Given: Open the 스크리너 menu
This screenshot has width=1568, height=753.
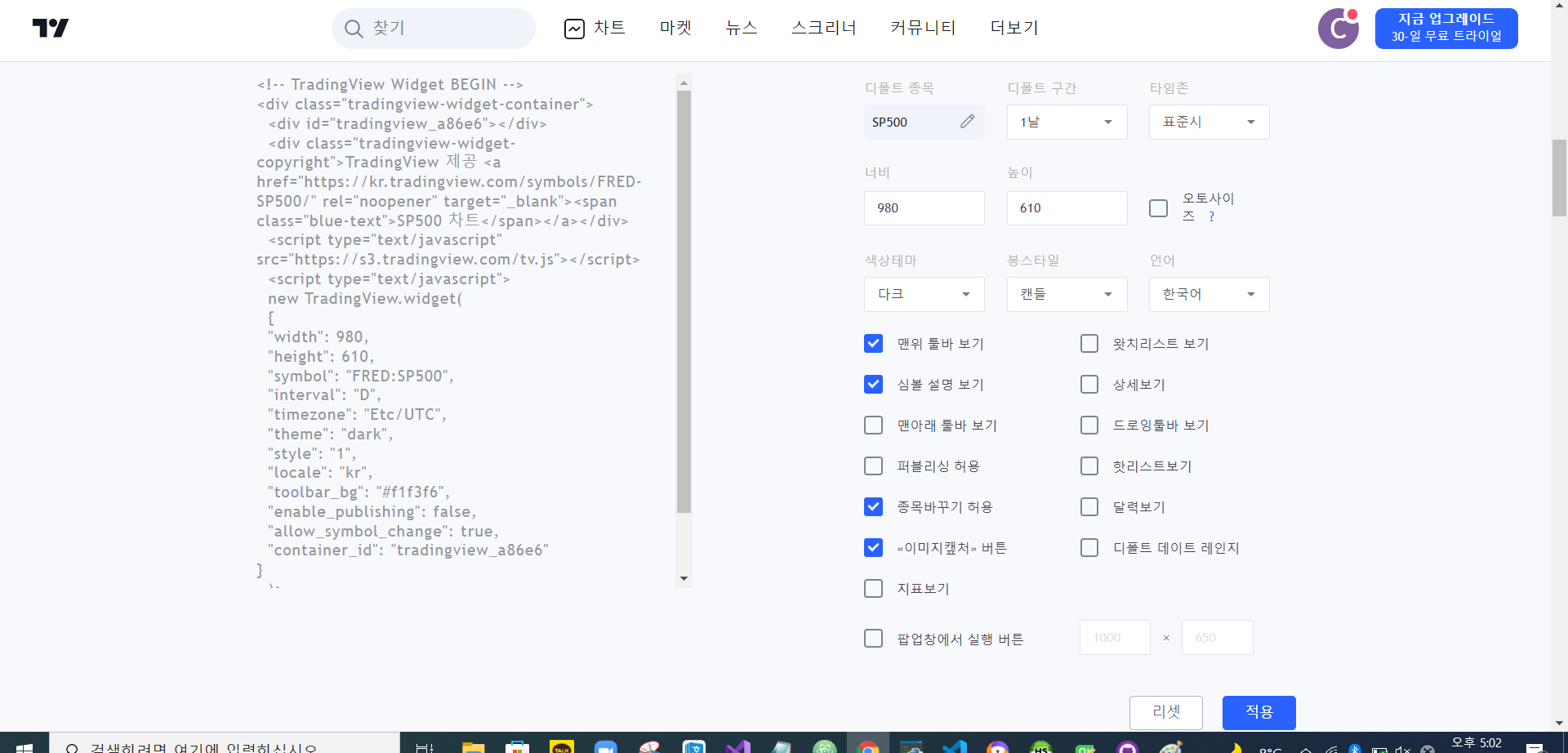Looking at the screenshot, I should pos(824,29).
